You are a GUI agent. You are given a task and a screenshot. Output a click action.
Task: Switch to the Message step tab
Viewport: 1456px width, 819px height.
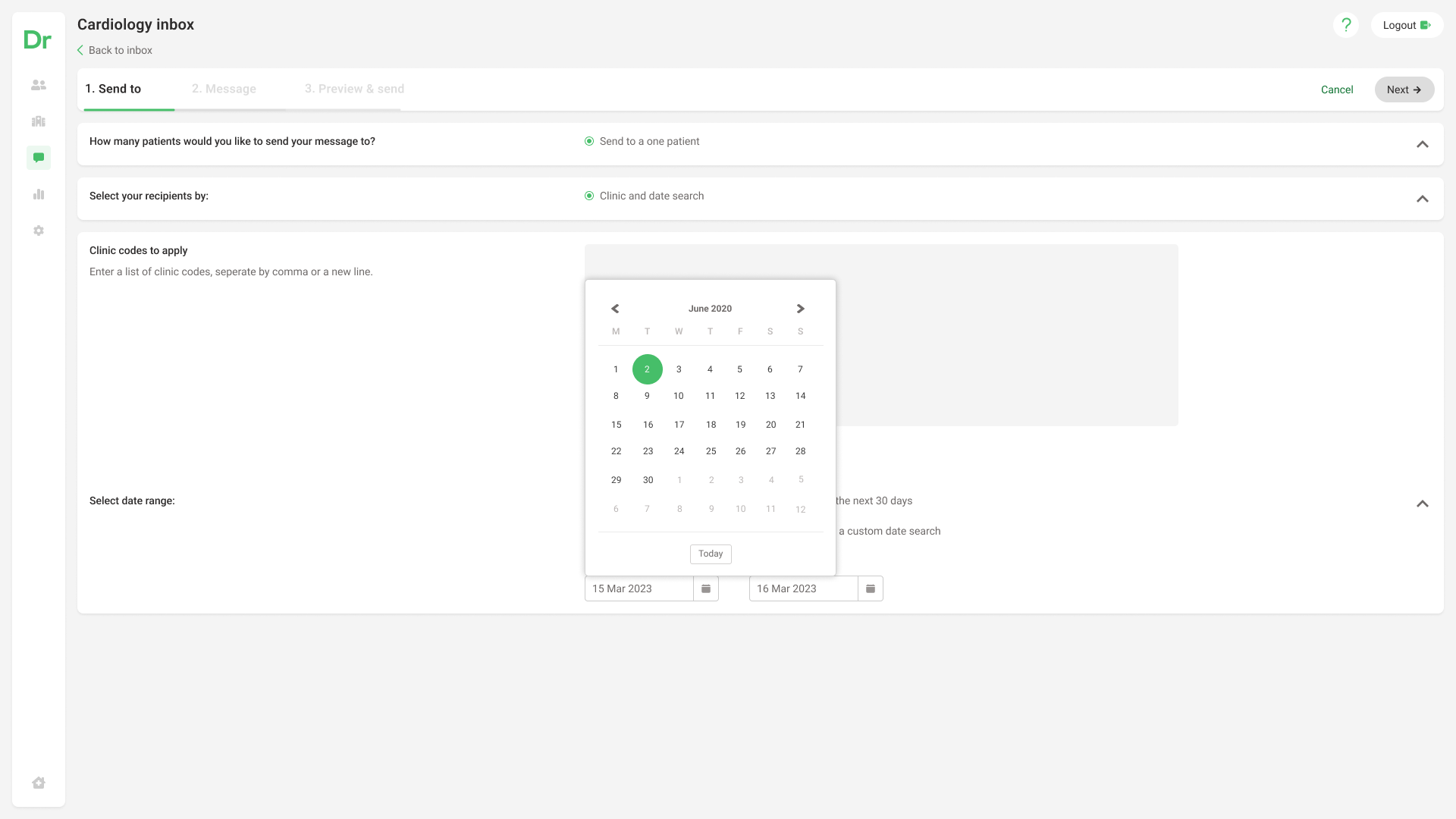224,89
